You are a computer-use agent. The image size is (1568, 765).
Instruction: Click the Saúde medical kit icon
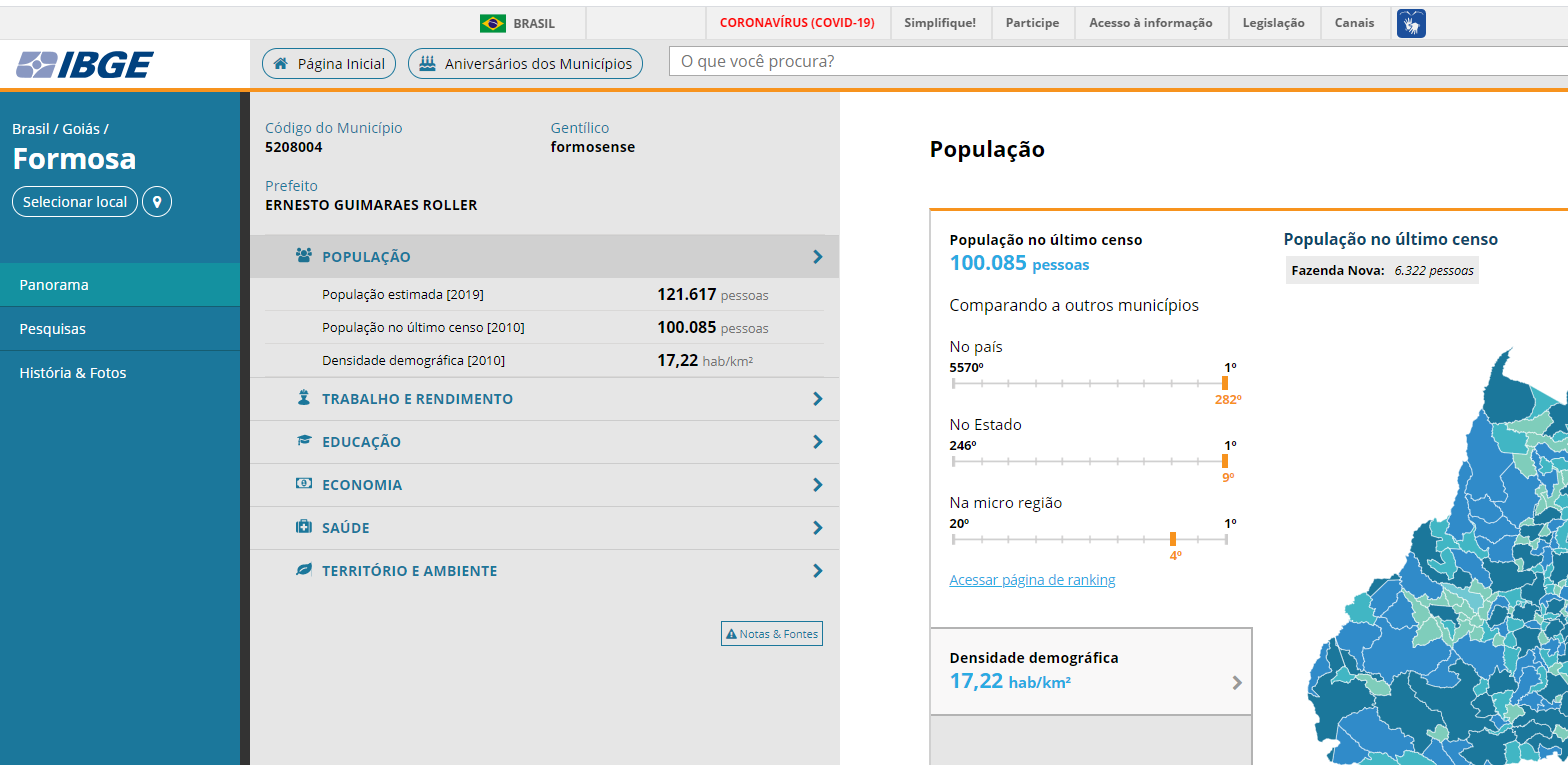304,527
